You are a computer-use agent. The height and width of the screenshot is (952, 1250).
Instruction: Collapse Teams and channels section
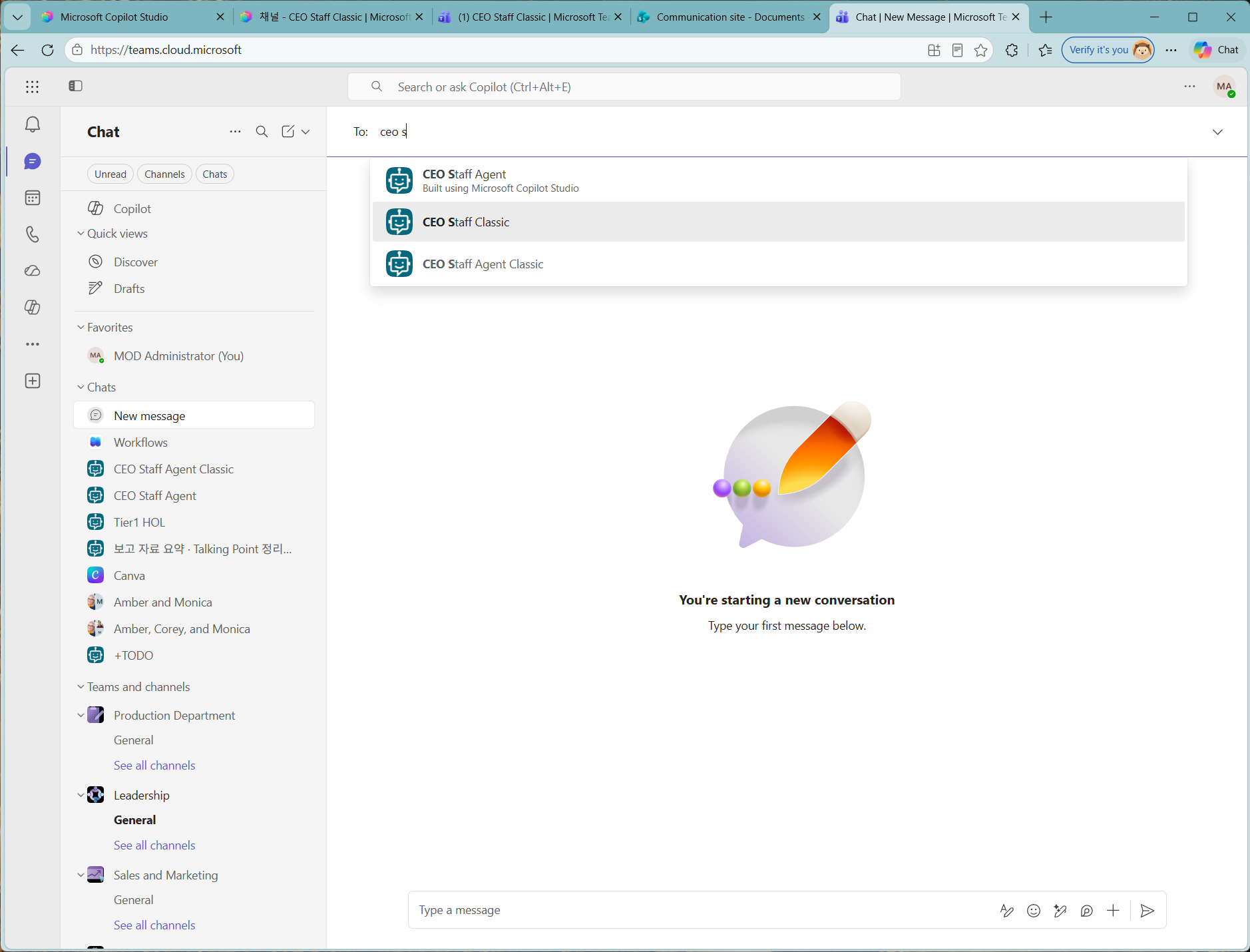click(81, 687)
